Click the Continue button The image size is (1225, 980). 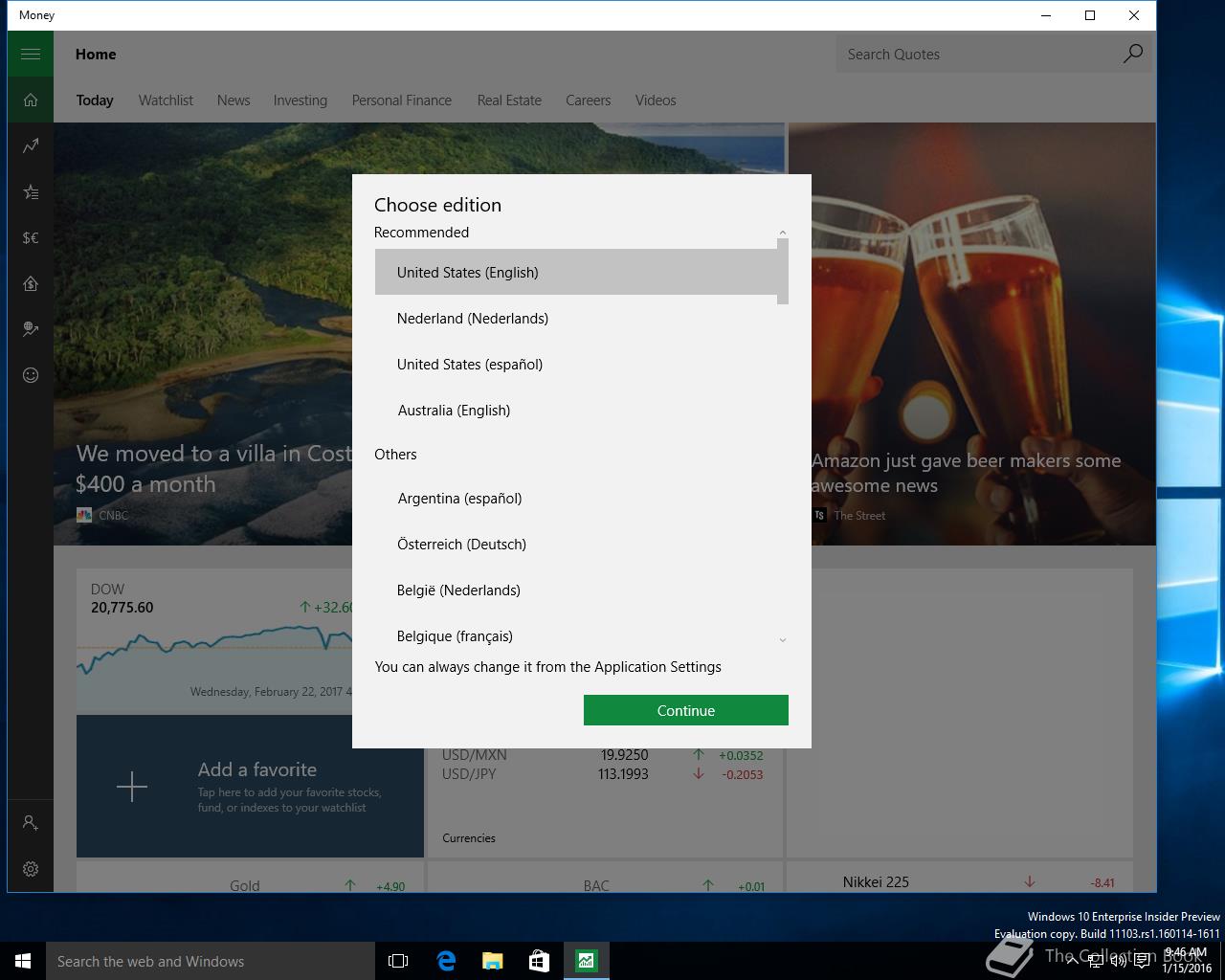point(686,710)
